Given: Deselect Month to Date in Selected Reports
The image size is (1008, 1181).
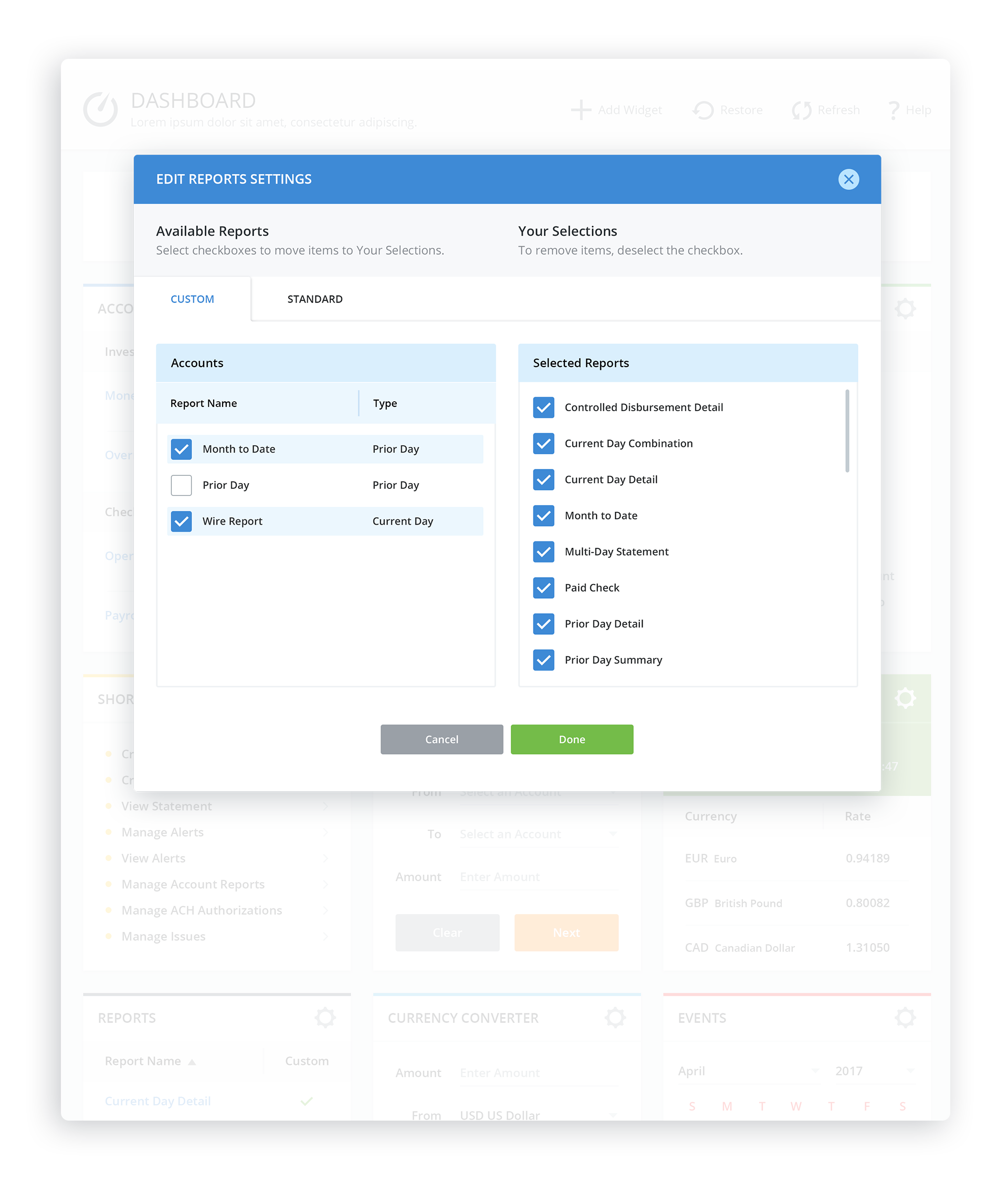Looking at the screenshot, I should tap(543, 515).
